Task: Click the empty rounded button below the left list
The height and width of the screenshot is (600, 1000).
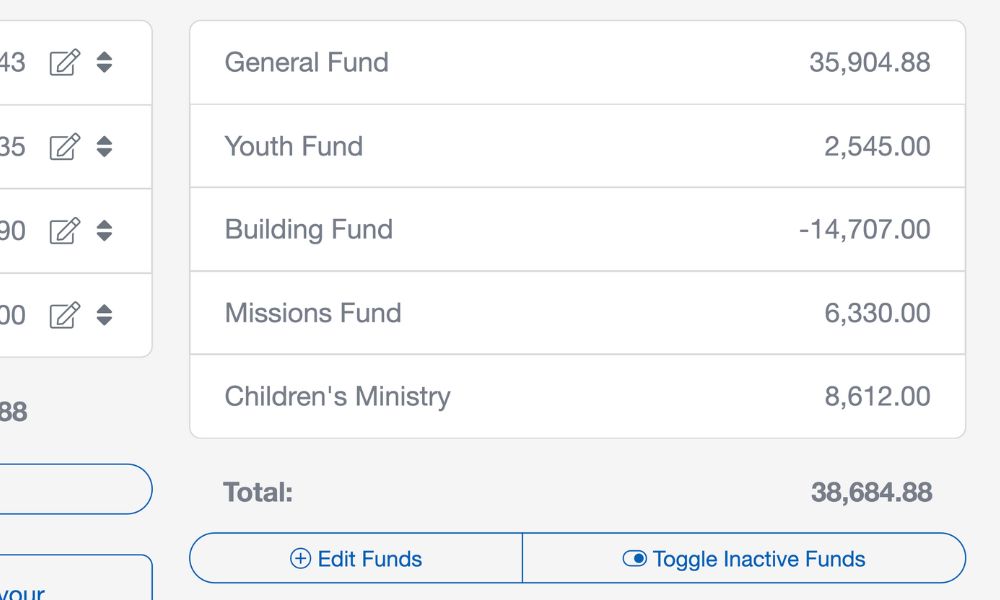Action: [75, 489]
